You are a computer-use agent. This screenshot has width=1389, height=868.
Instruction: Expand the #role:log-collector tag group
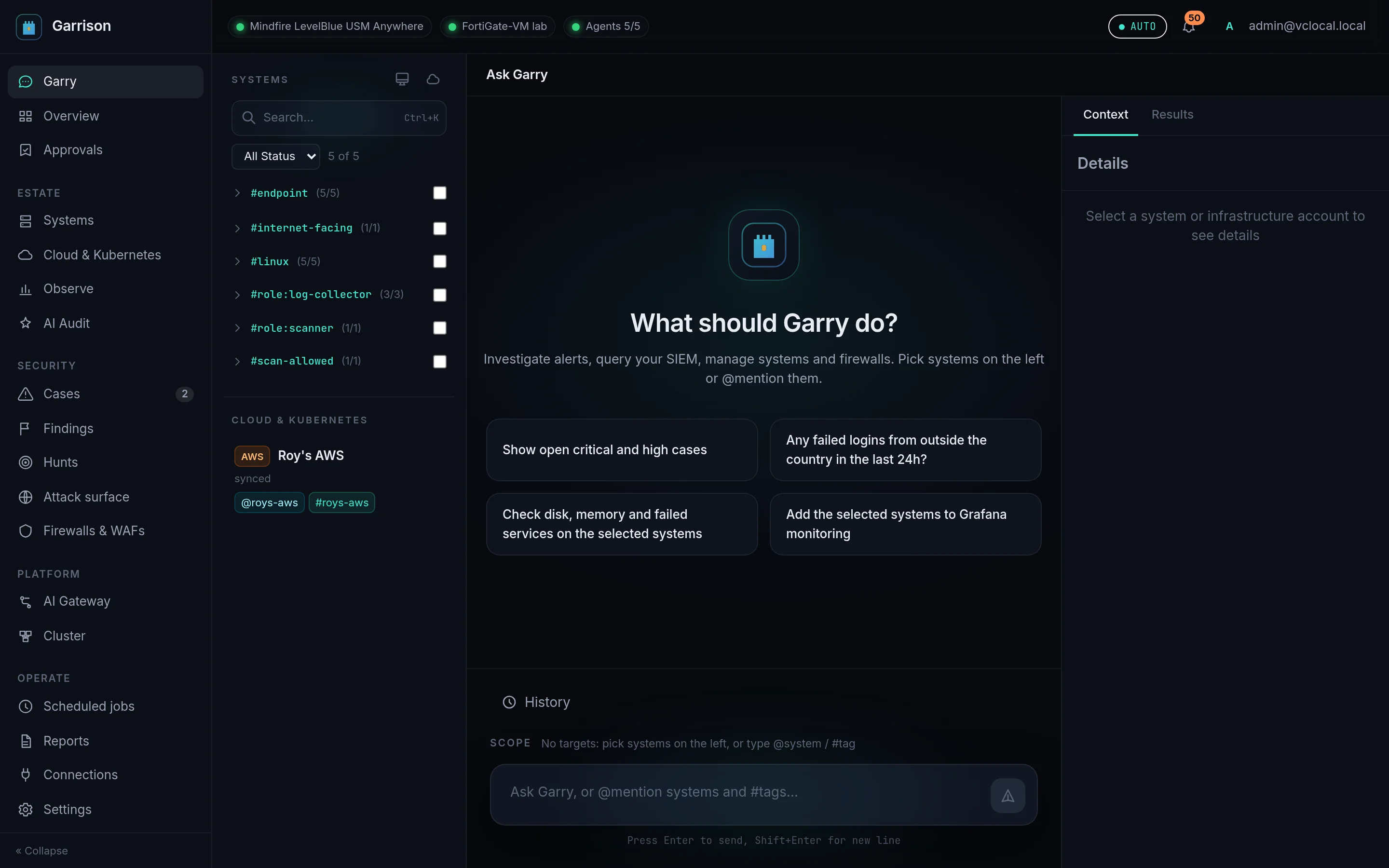click(x=237, y=295)
